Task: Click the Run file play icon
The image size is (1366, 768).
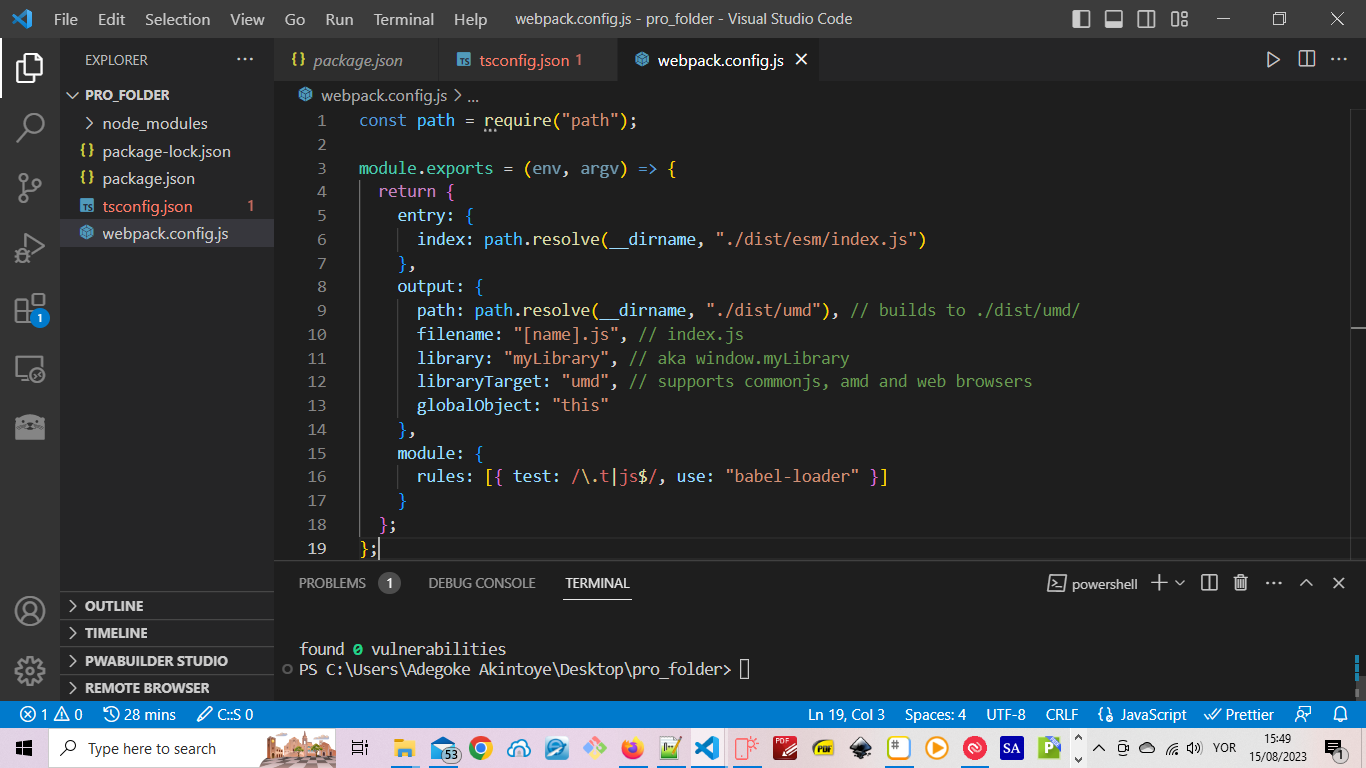Action: tap(1273, 60)
